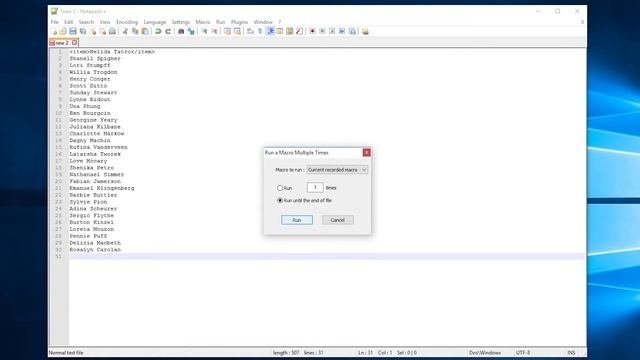The width and height of the screenshot is (640, 360).
Task: Open the Window menu
Action: pyautogui.click(x=263, y=22)
